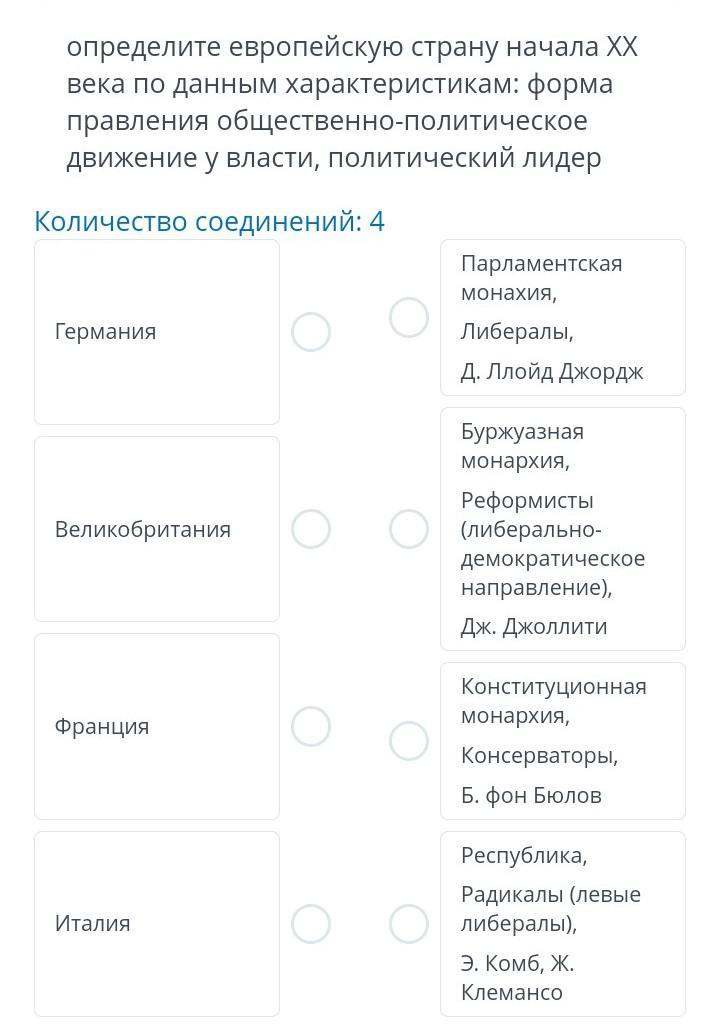Click the 'Б. фон Бюлов' name text

531,796
